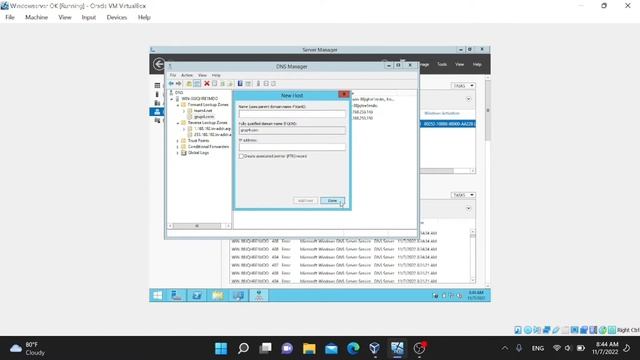640x360 pixels.
Task: Collapse Reverse Lookup Zones node
Action: click(178, 123)
